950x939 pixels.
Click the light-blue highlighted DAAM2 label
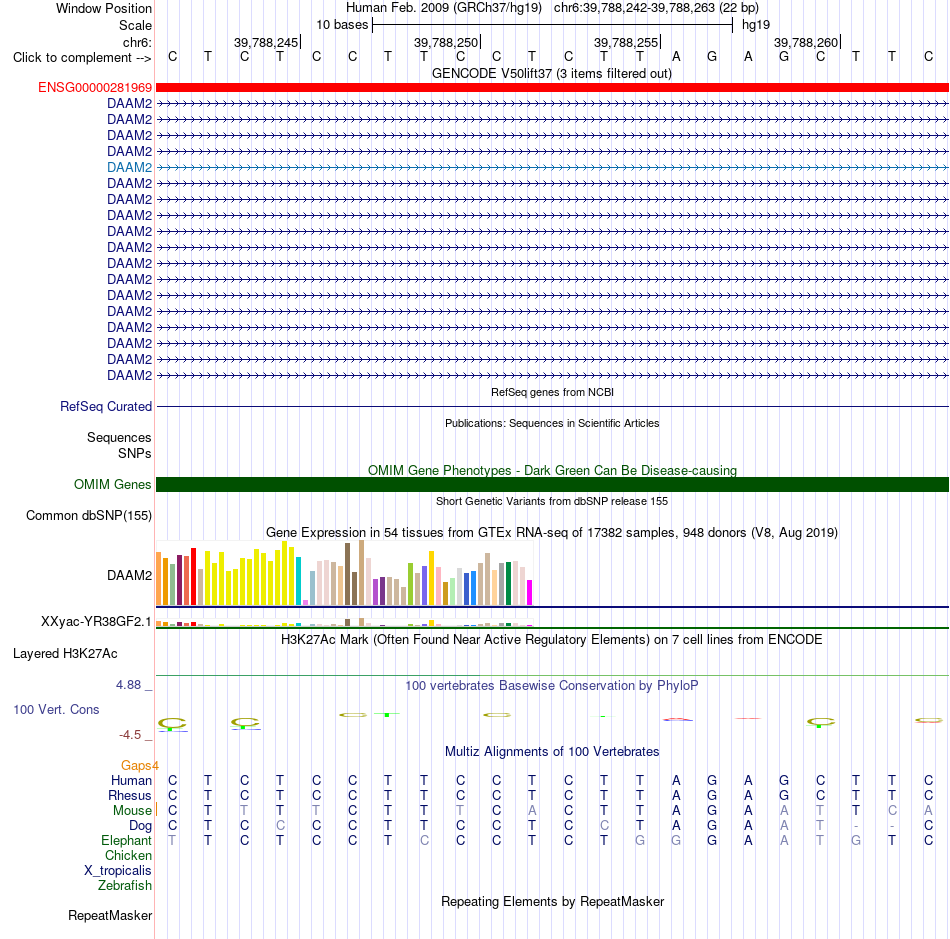pos(130,167)
